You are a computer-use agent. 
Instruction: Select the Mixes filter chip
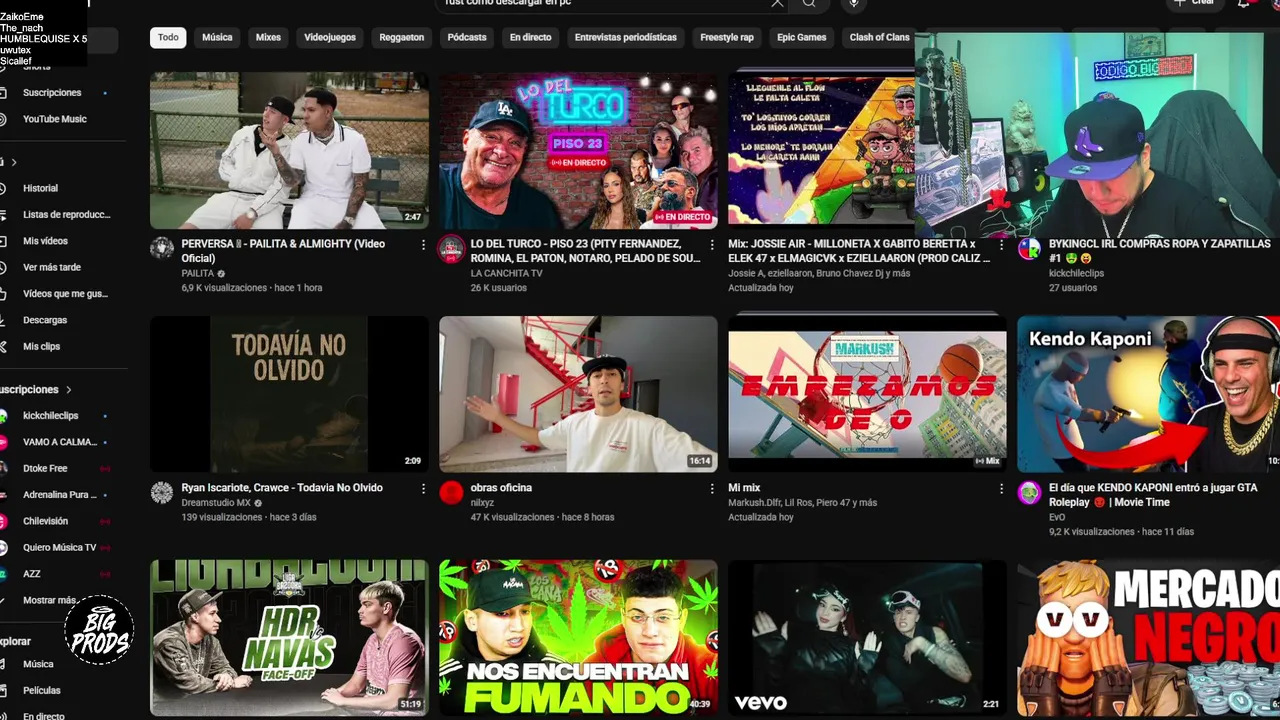(268, 37)
